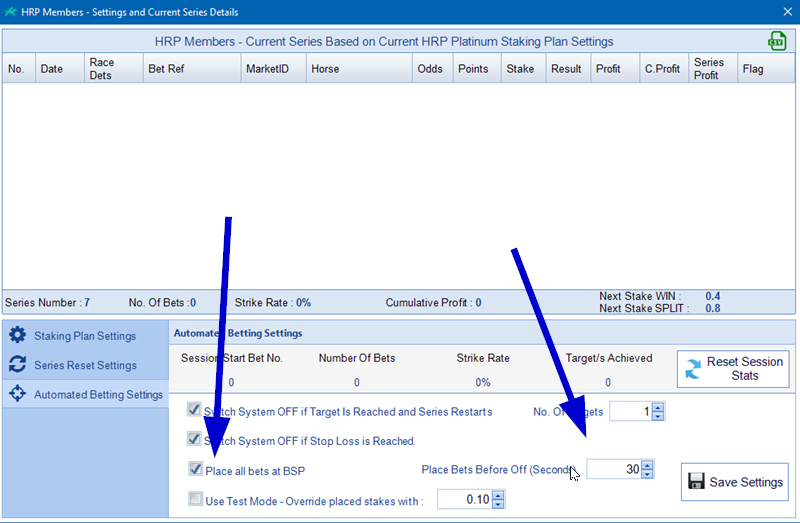
Task: Click the Date column header
Action: (x=60, y=68)
